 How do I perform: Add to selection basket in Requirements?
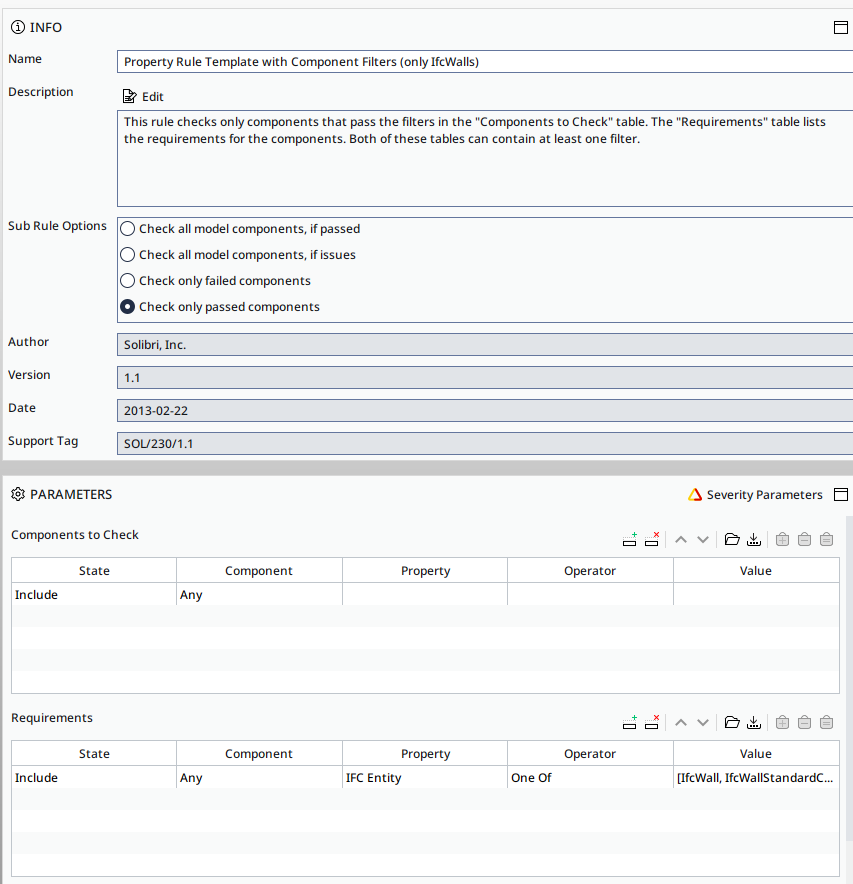783,722
